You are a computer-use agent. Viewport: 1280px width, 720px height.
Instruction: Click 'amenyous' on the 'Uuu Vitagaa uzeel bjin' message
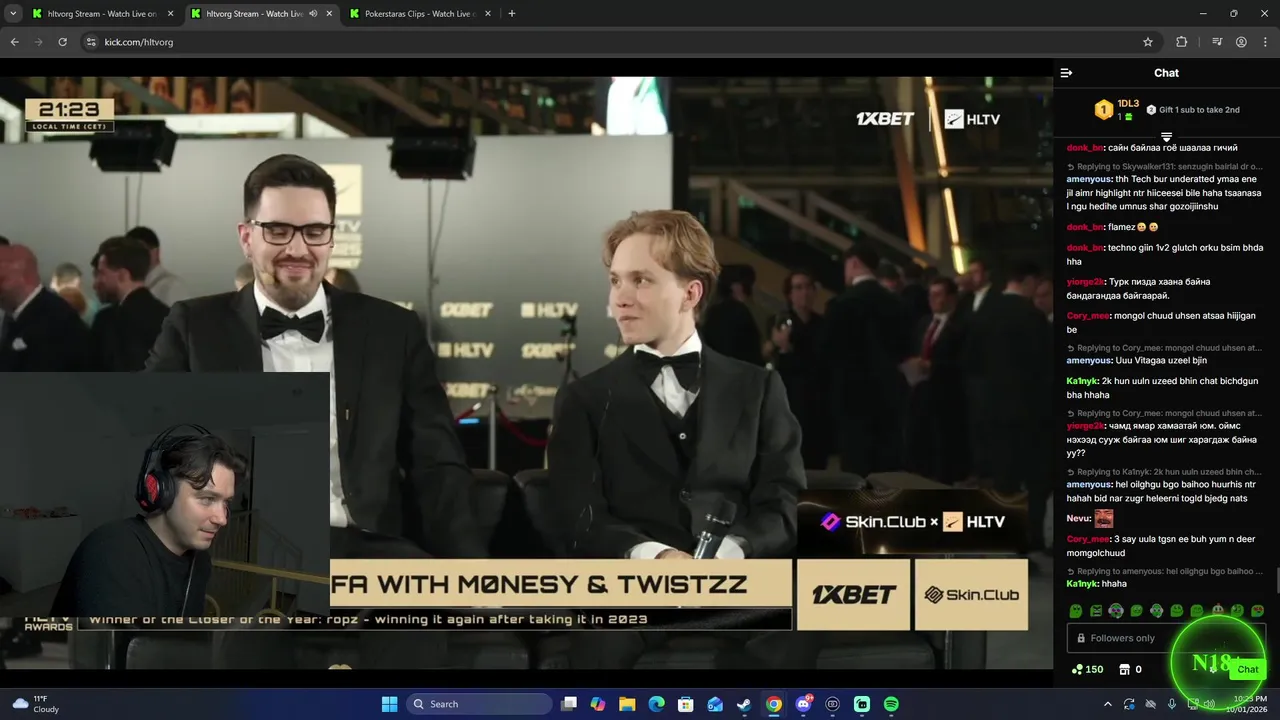(x=1089, y=360)
